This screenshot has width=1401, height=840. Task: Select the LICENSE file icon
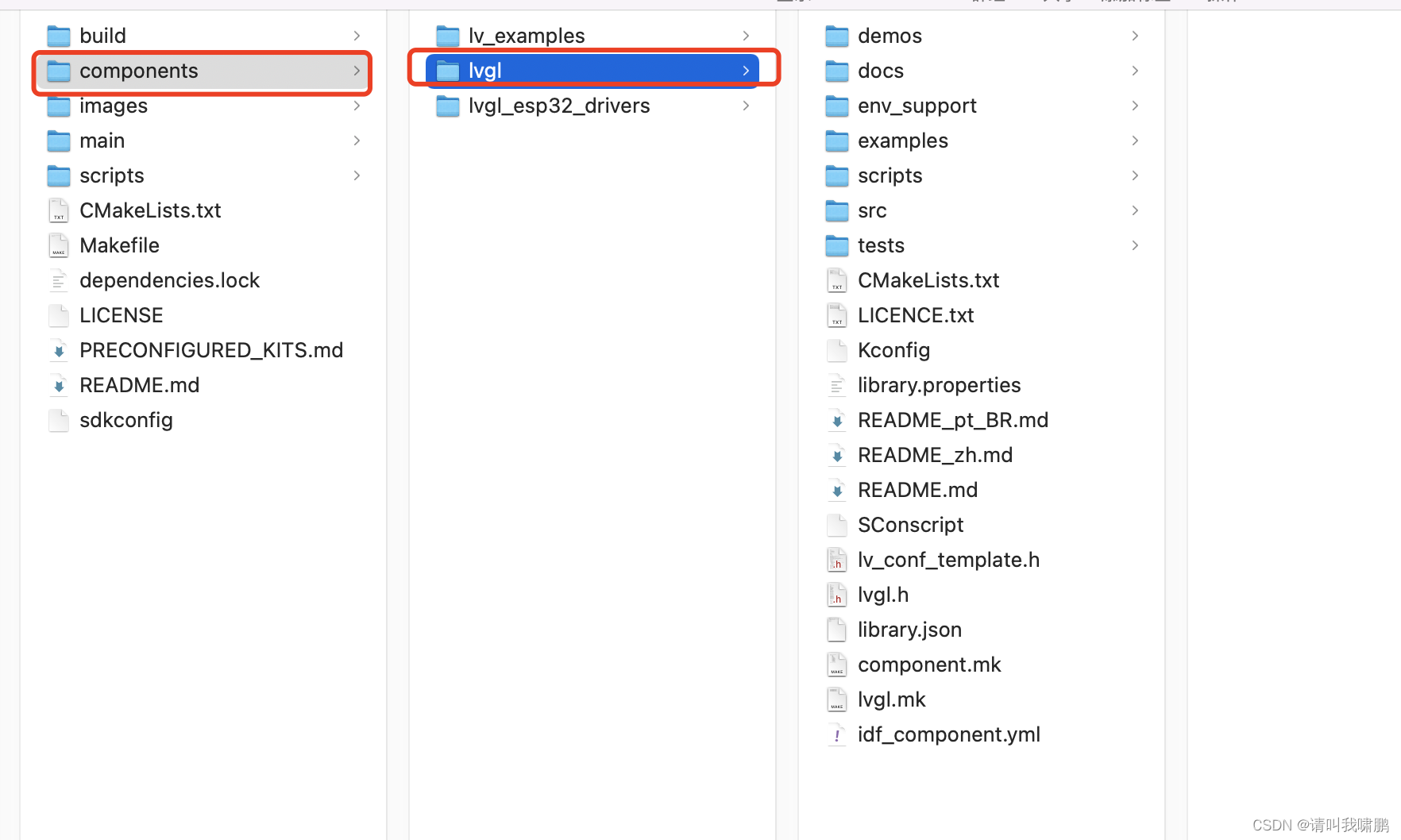pyautogui.click(x=59, y=315)
